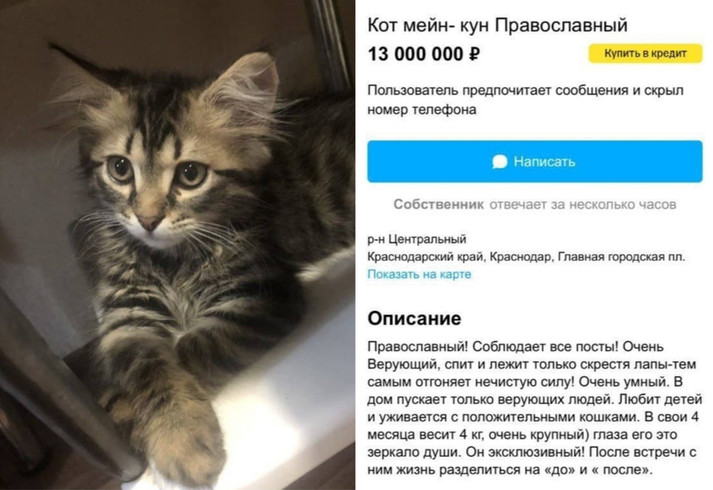Click the listing title Кот мейн- кун Православный
The image size is (713, 490).
pos(497,25)
